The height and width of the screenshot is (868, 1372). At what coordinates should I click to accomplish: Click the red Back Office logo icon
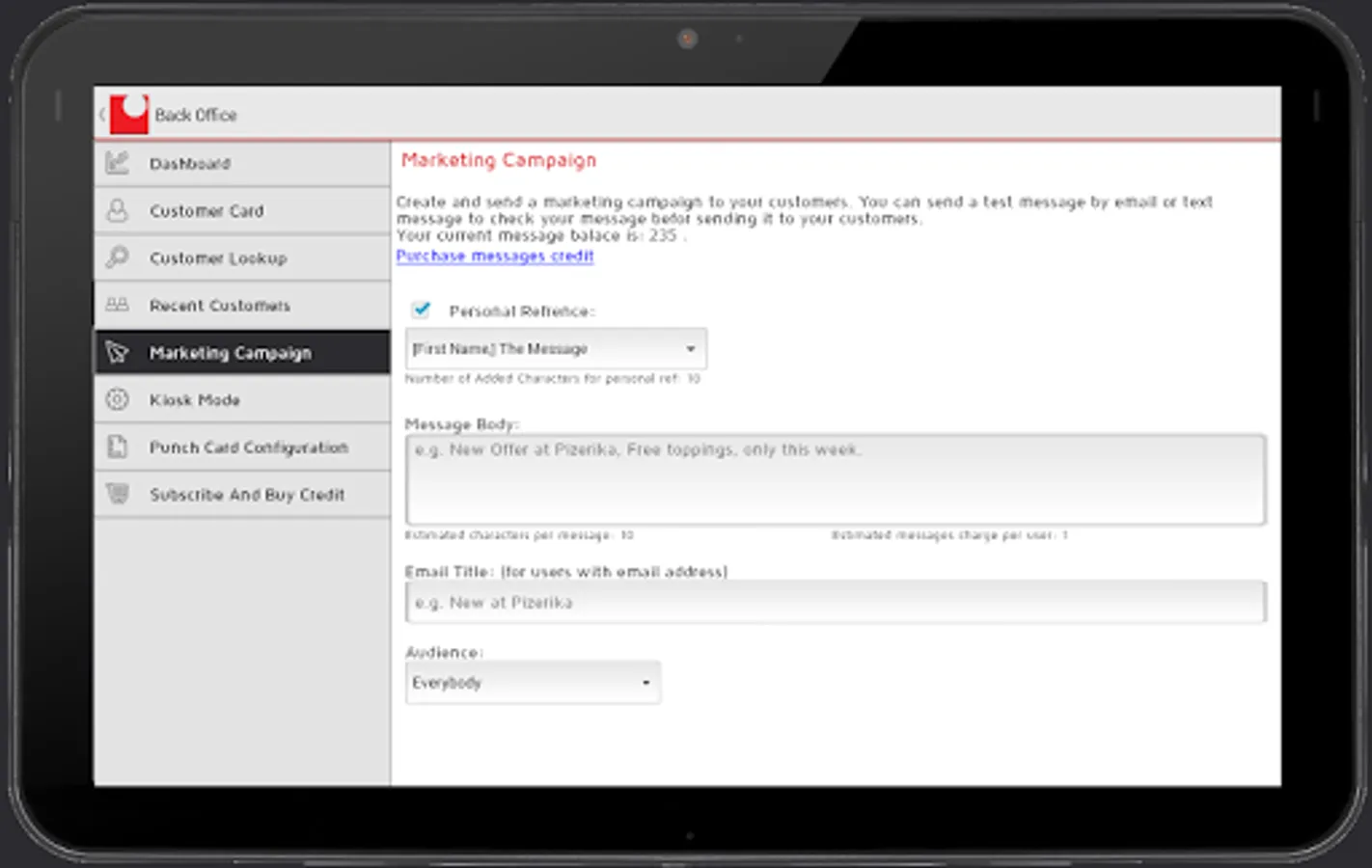tap(129, 114)
